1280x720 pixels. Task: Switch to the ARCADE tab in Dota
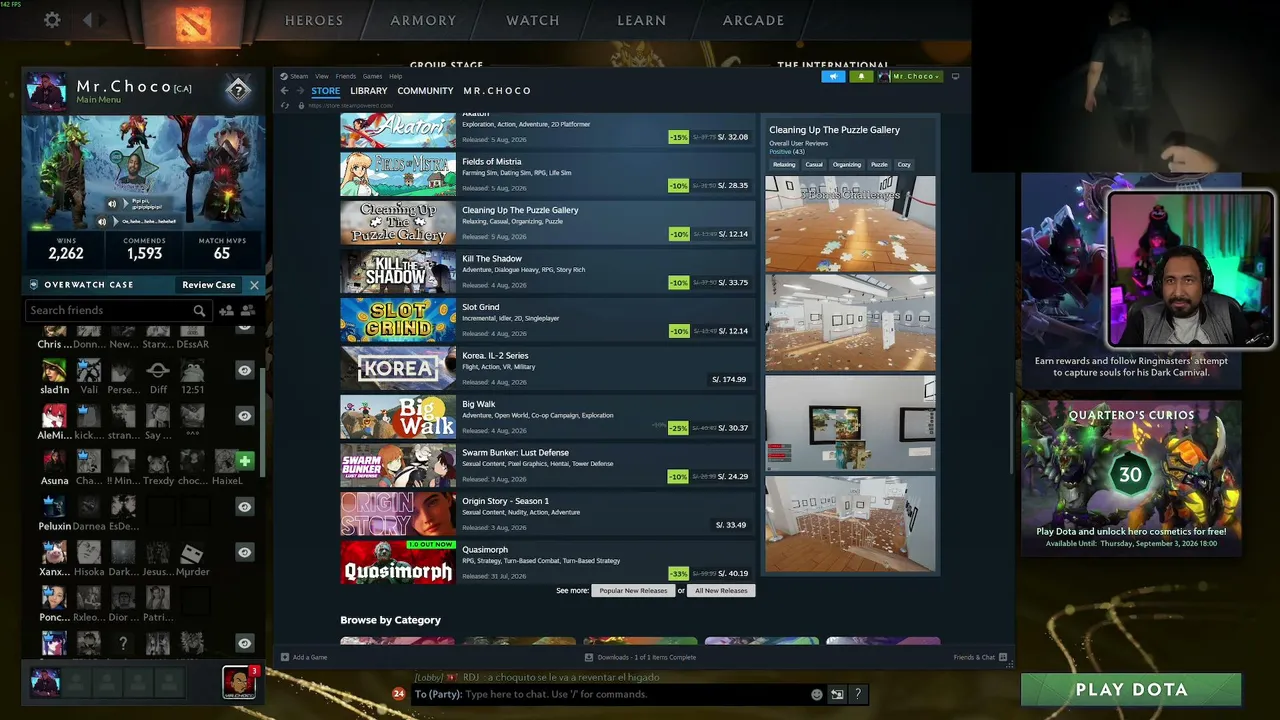753,20
